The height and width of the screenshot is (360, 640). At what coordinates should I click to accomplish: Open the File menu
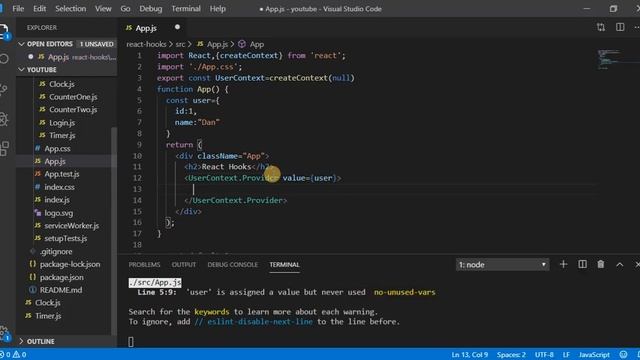[x=18, y=9]
